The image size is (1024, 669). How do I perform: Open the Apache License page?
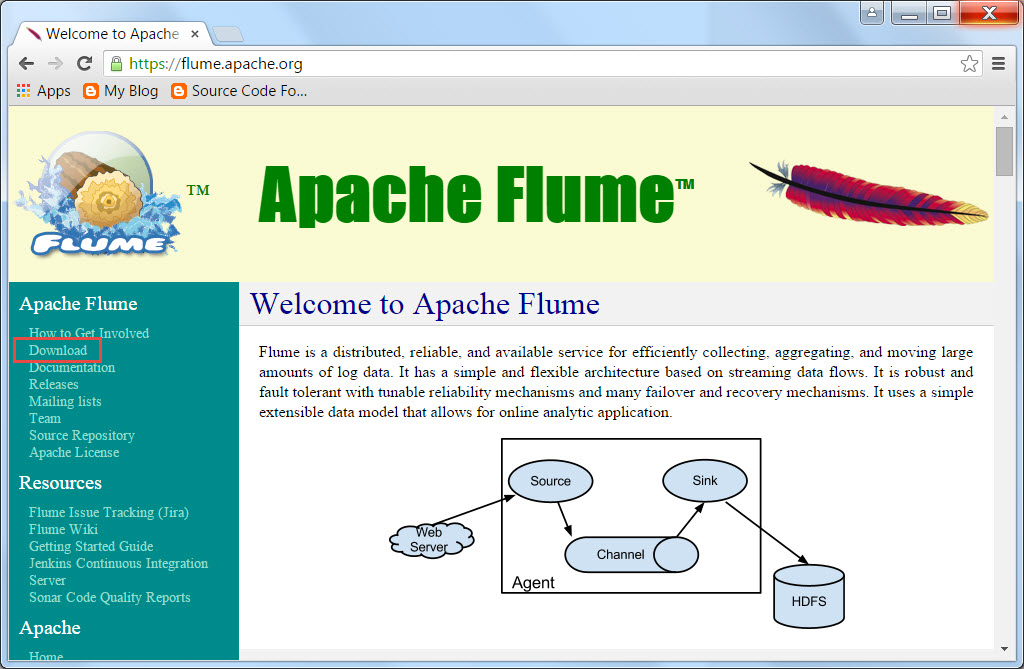(74, 452)
